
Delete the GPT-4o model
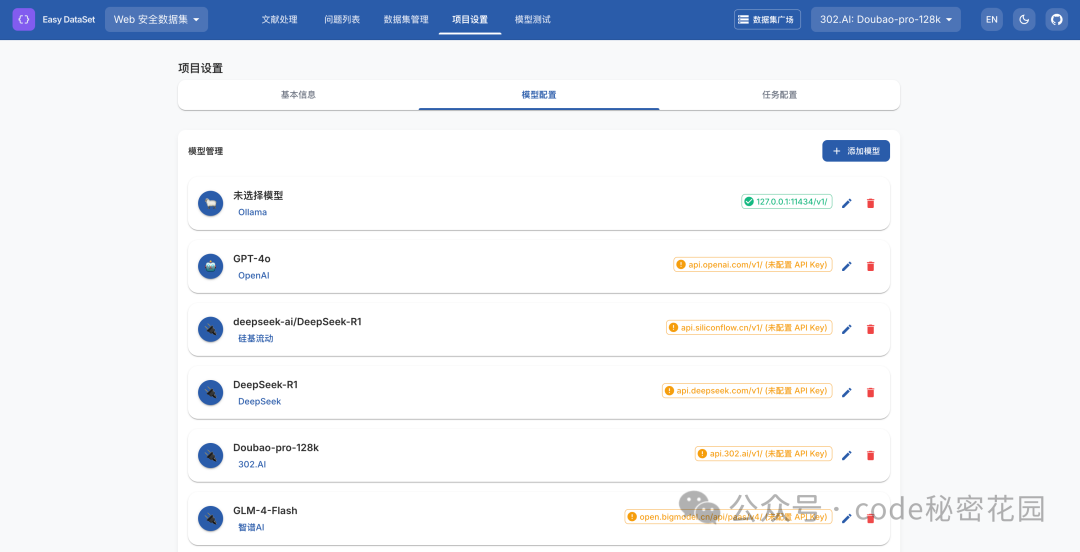[871, 266]
